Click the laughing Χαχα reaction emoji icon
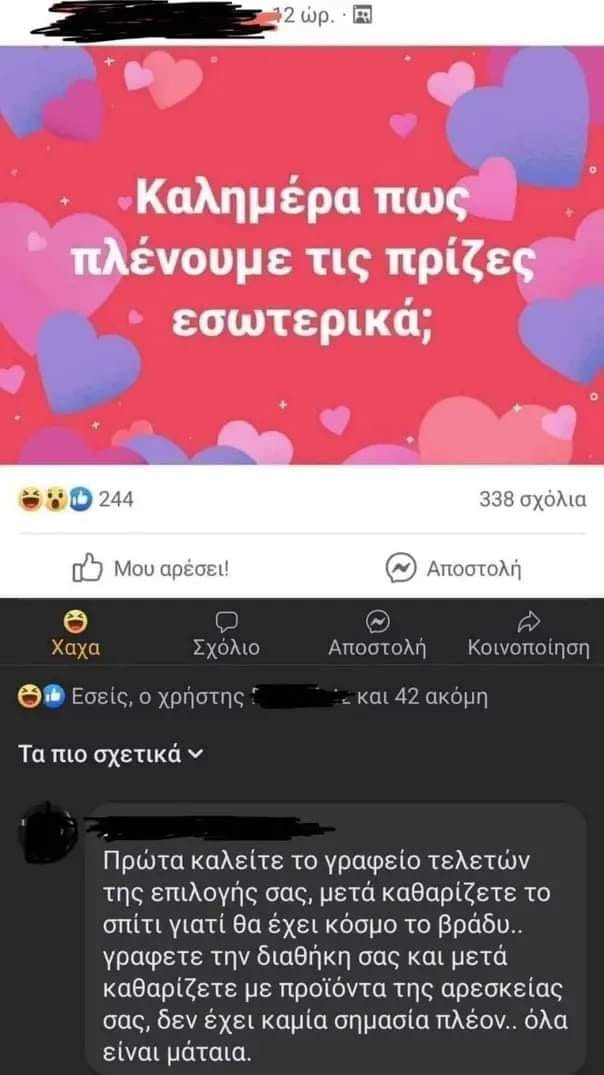This screenshot has width=604, height=1075. pyautogui.click(x=73, y=621)
